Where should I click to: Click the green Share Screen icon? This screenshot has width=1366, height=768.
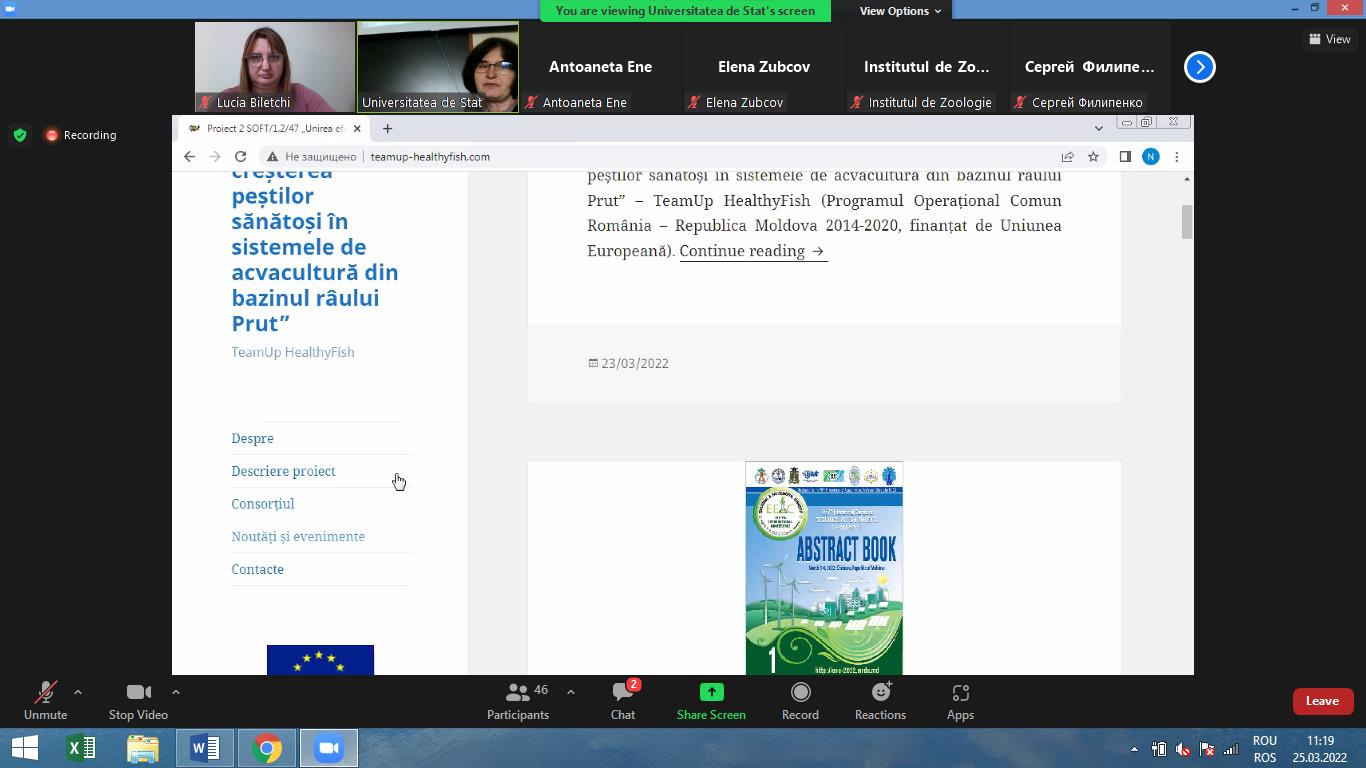point(711,692)
